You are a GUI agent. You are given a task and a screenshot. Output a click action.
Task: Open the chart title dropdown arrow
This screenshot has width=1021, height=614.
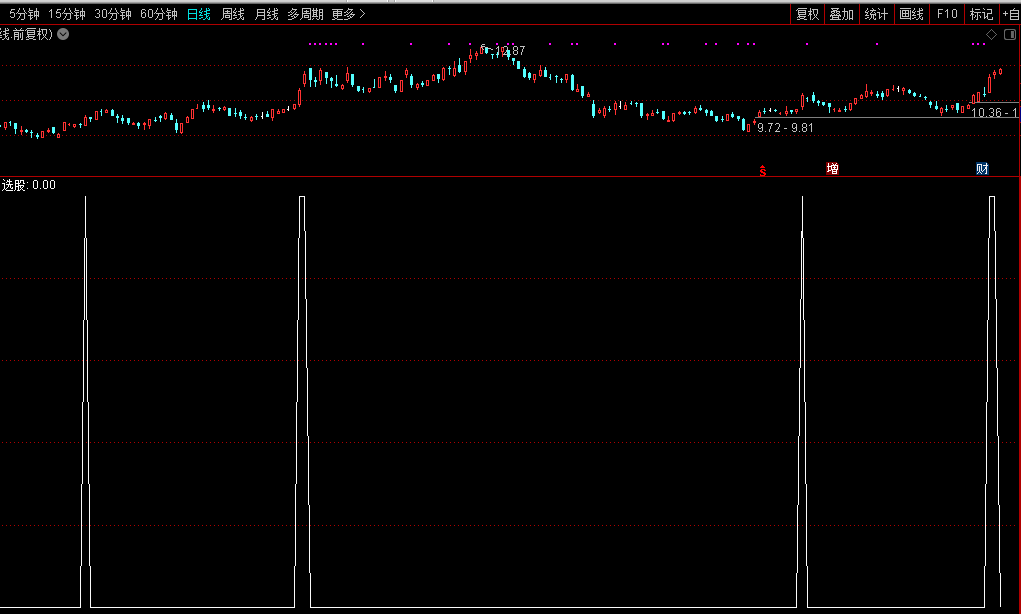(63, 34)
